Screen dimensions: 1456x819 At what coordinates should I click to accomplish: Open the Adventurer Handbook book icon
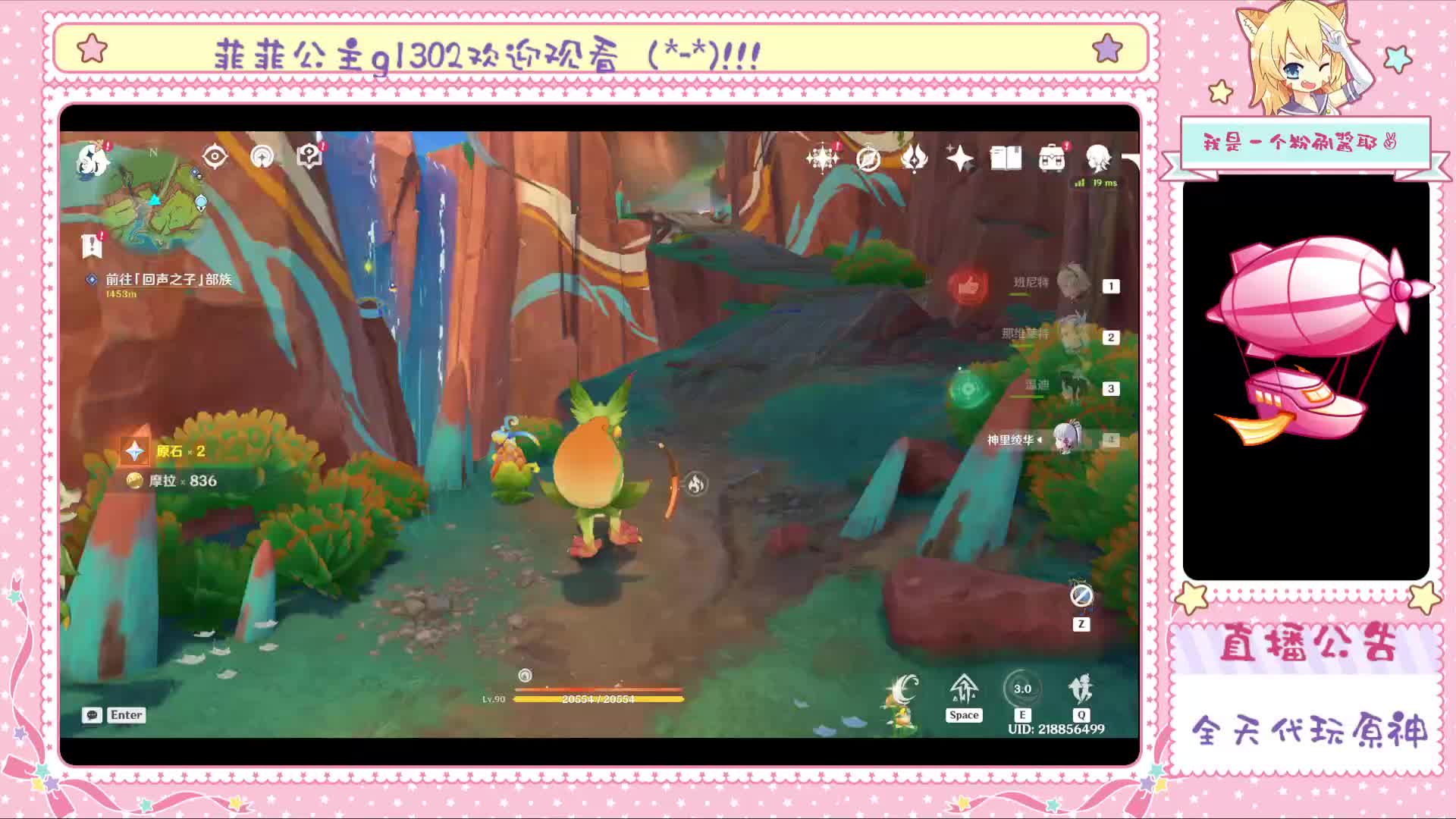click(1006, 158)
